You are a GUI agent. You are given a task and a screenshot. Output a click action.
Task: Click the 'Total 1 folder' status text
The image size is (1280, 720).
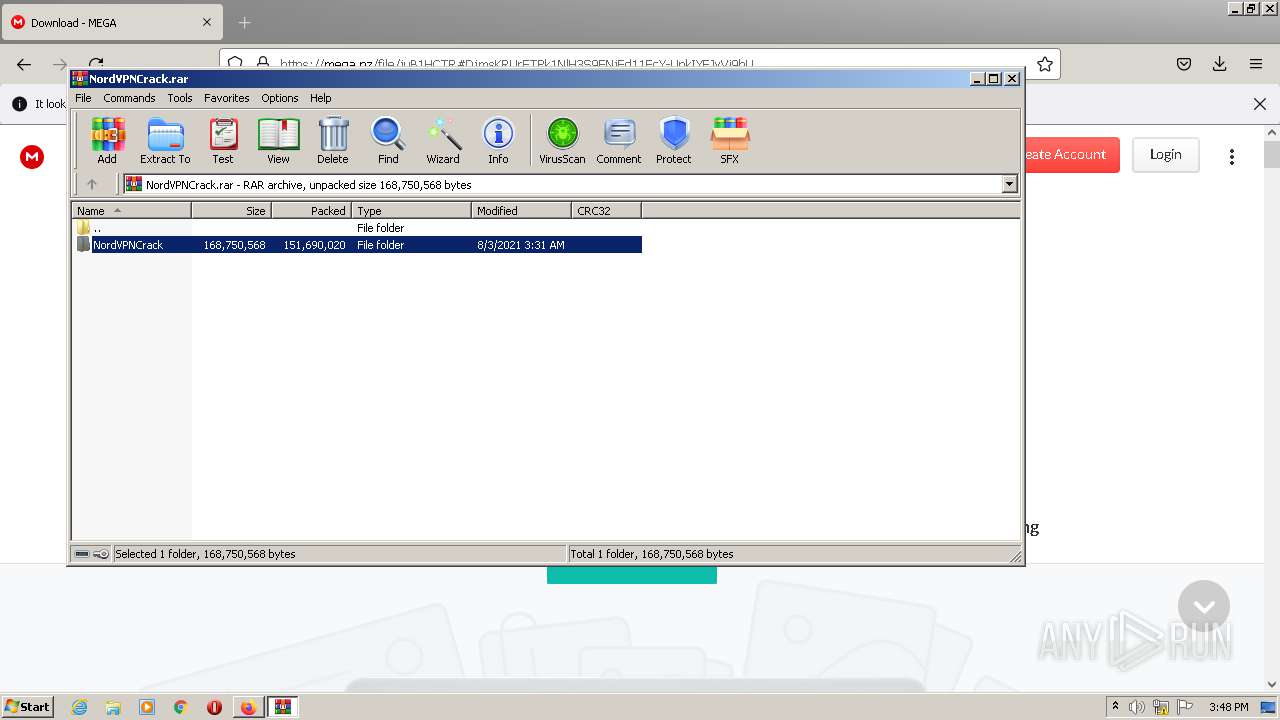[652, 554]
